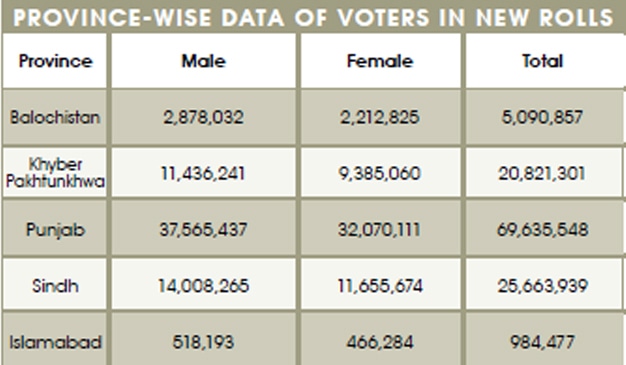Viewport: 626px width, 365px height.
Task: Click Islamabad total 984,477
Action: tap(542, 342)
